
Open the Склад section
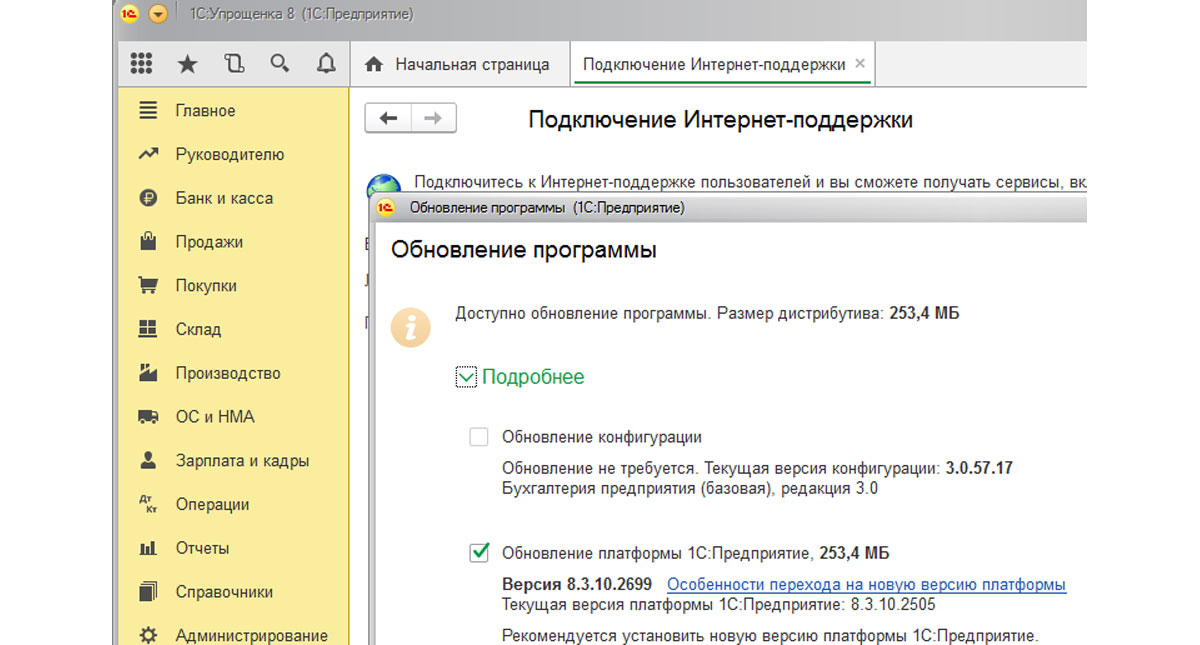[233, 329]
